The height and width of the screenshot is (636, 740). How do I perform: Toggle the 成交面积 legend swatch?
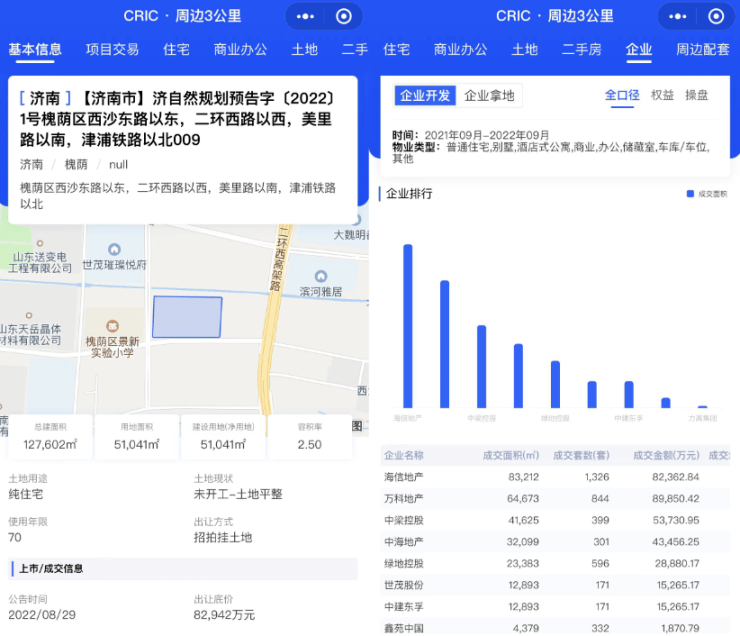point(690,194)
